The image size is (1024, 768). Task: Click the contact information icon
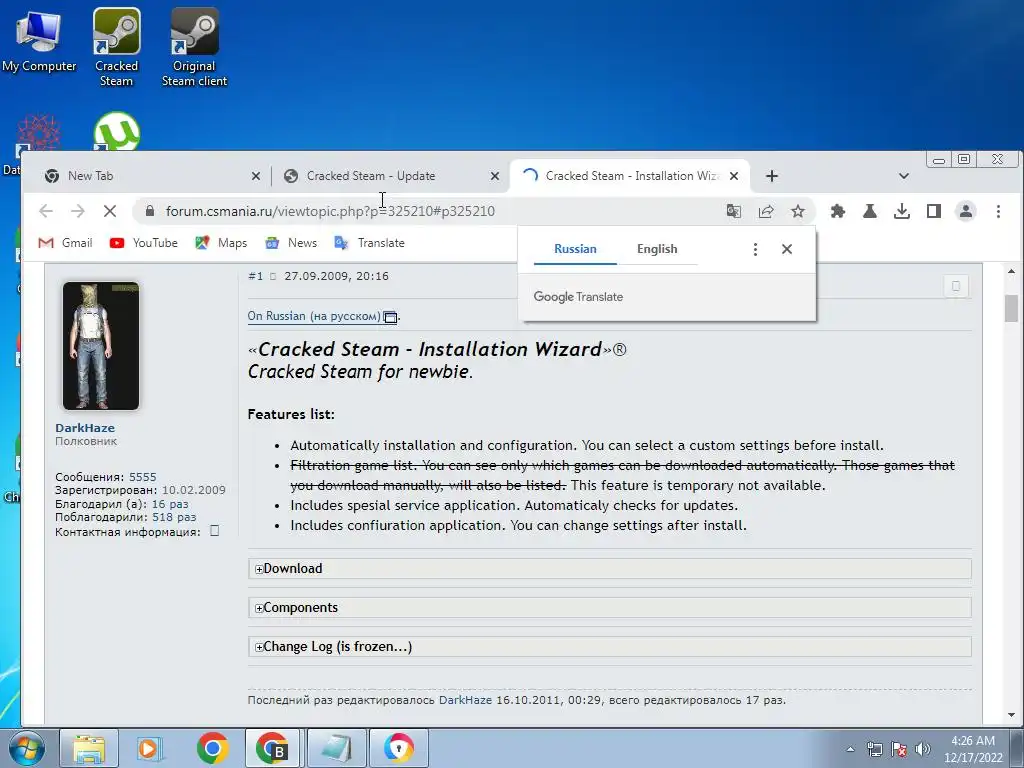[214, 531]
